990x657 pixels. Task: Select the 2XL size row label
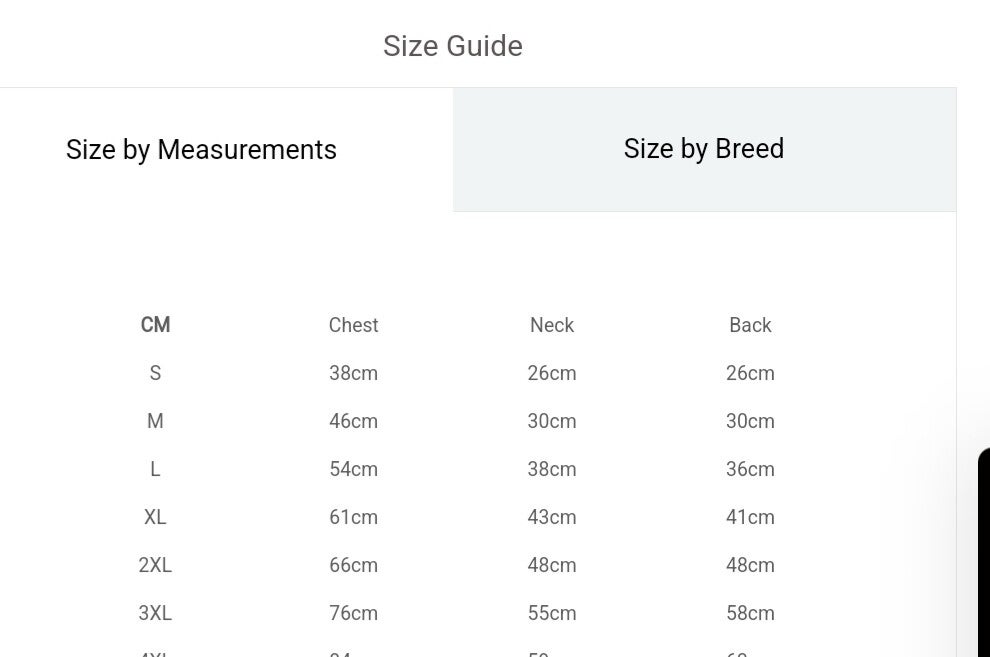[155, 565]
